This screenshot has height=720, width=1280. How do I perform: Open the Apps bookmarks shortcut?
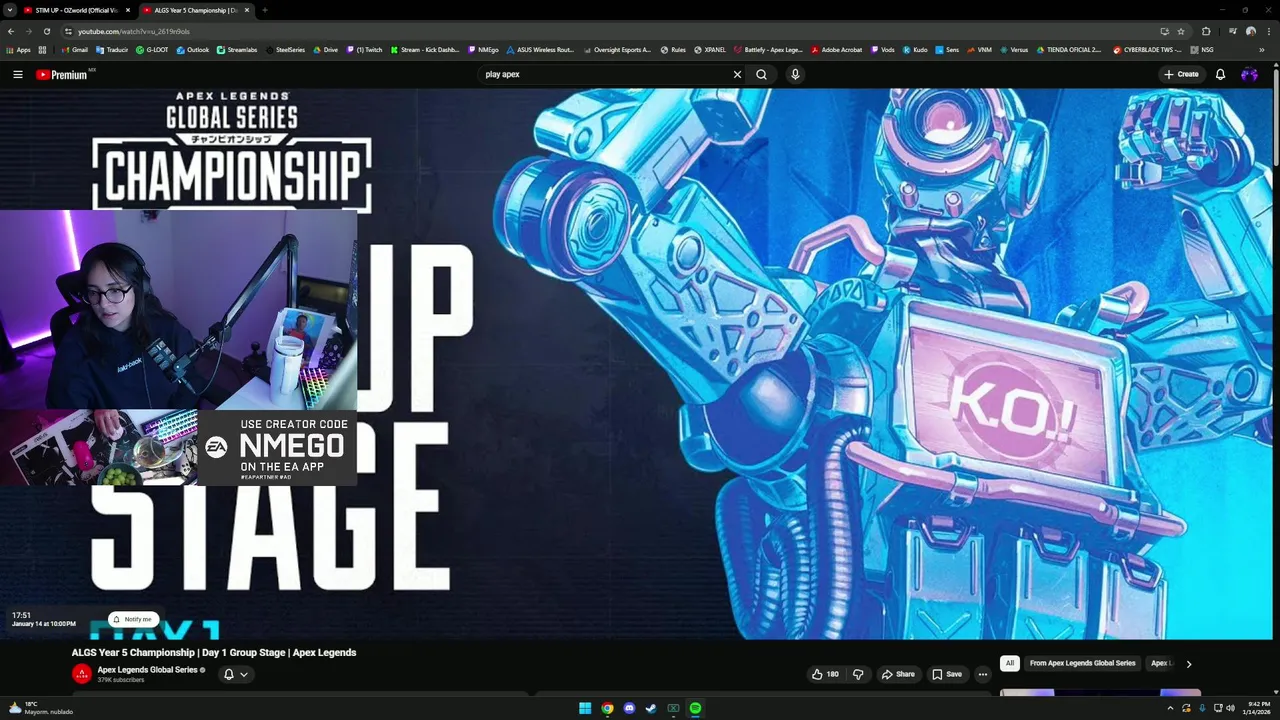coord(18,49)
